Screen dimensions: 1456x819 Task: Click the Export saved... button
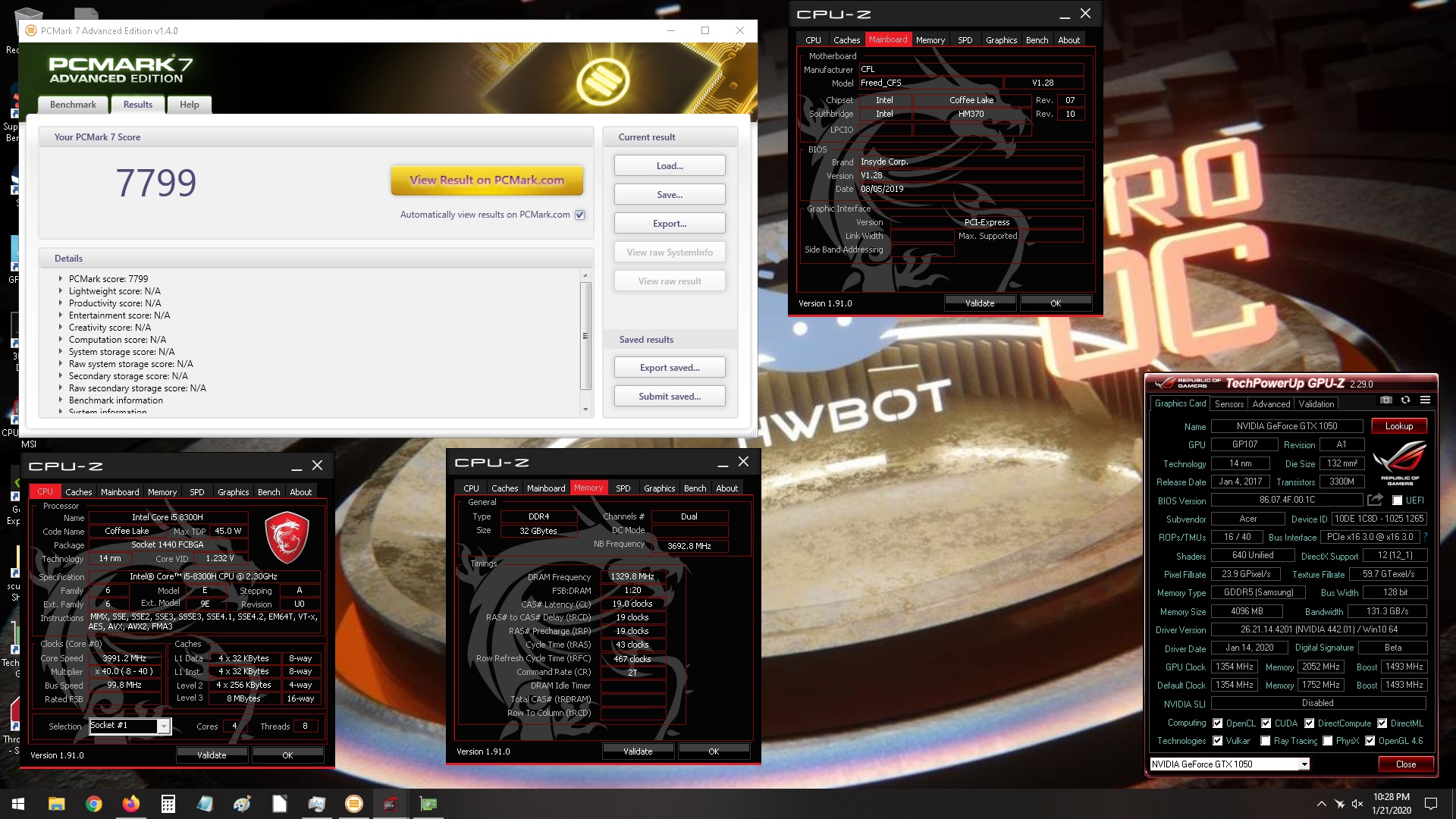(670, 368)
